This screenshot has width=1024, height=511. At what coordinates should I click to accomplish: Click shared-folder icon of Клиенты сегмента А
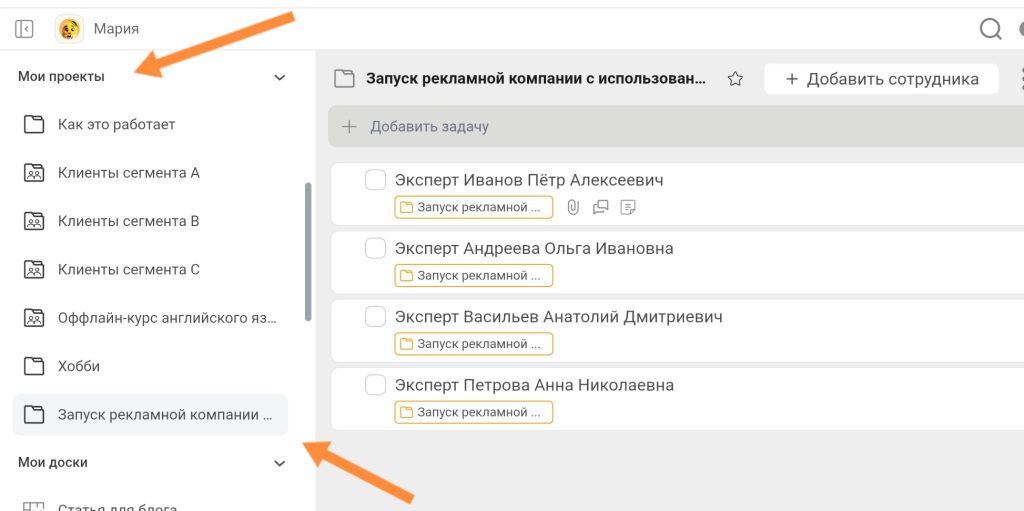tap(34, 173)
